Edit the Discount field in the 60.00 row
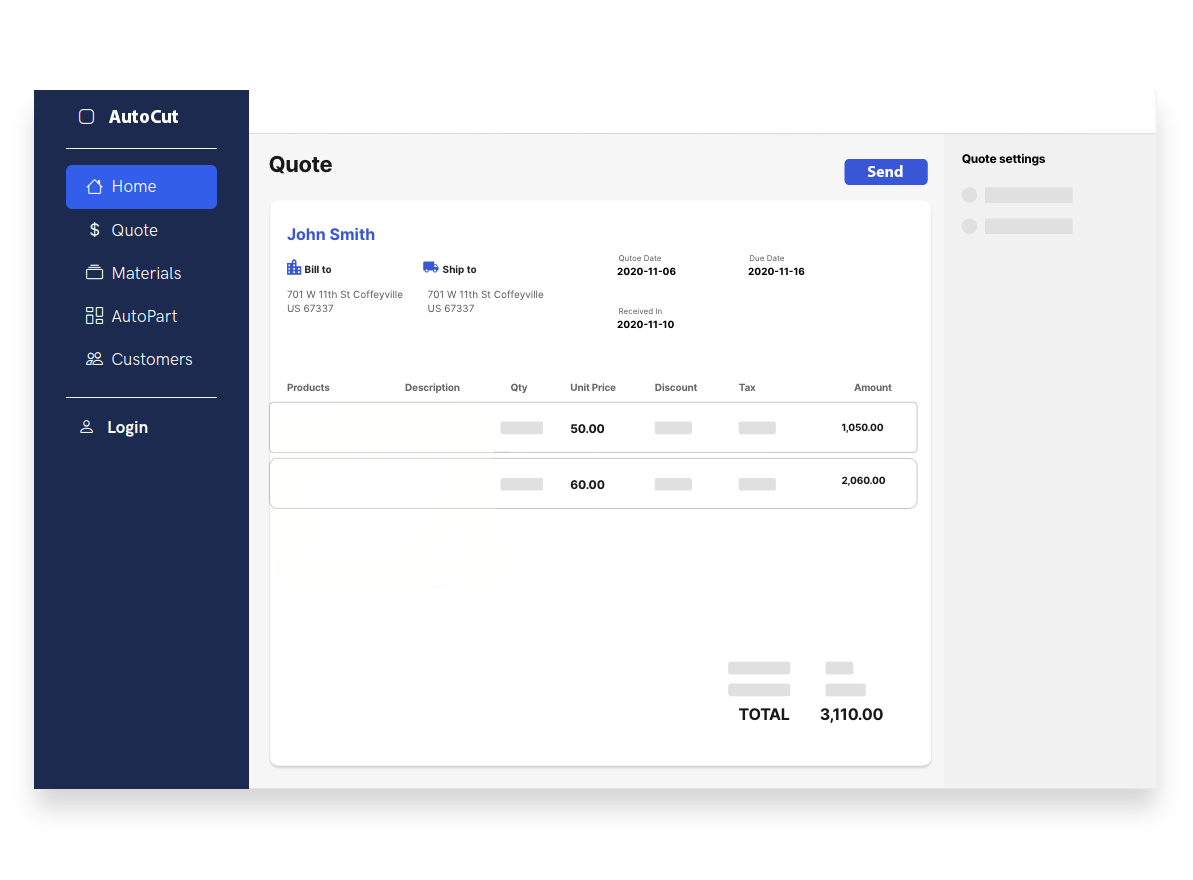The image size is (1193, 880). click(x=673, y=484)
